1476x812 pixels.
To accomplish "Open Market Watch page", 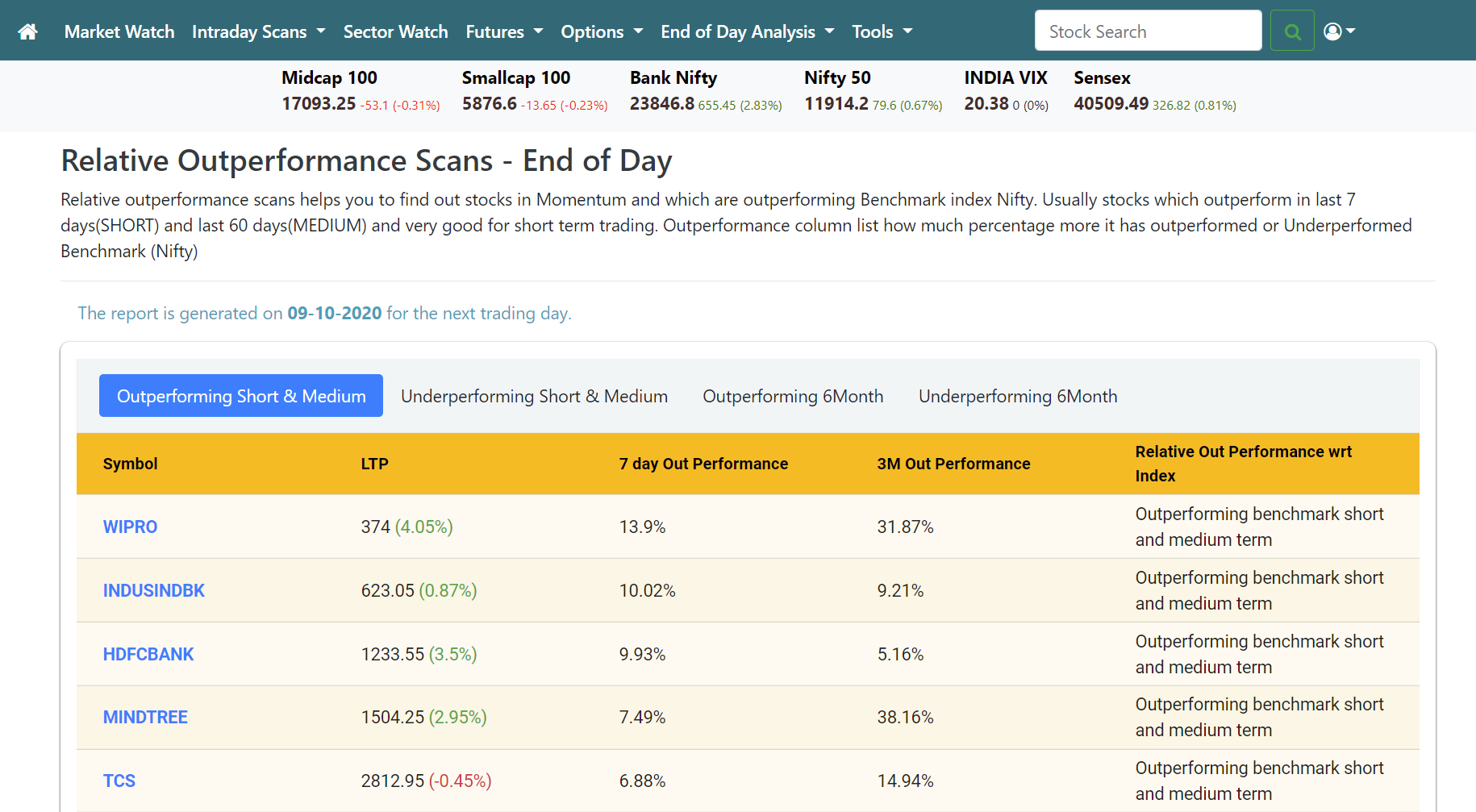I will click(x=119, y=31).
